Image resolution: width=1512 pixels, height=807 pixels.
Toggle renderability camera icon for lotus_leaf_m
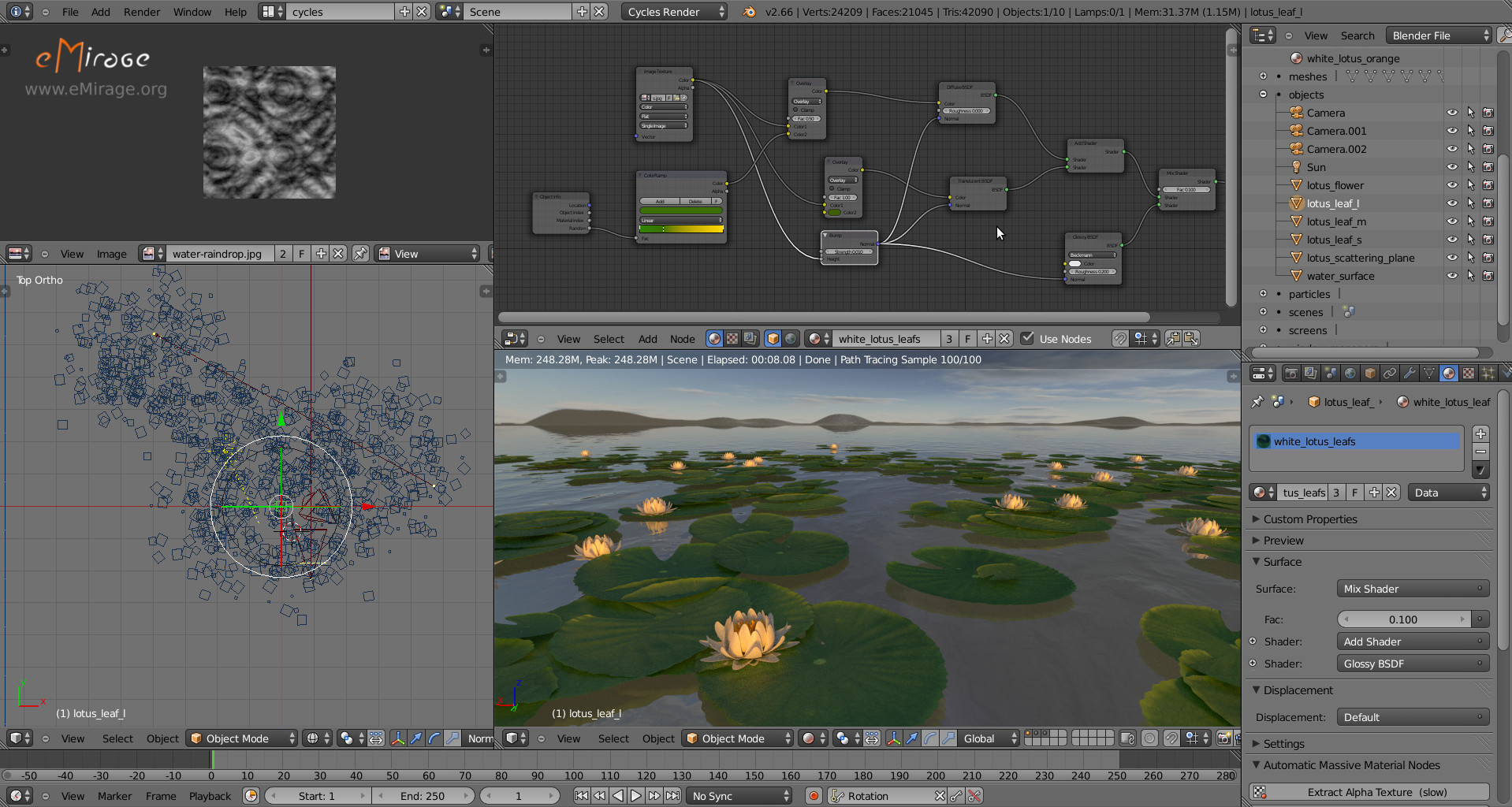click(x=1488, y=221)
